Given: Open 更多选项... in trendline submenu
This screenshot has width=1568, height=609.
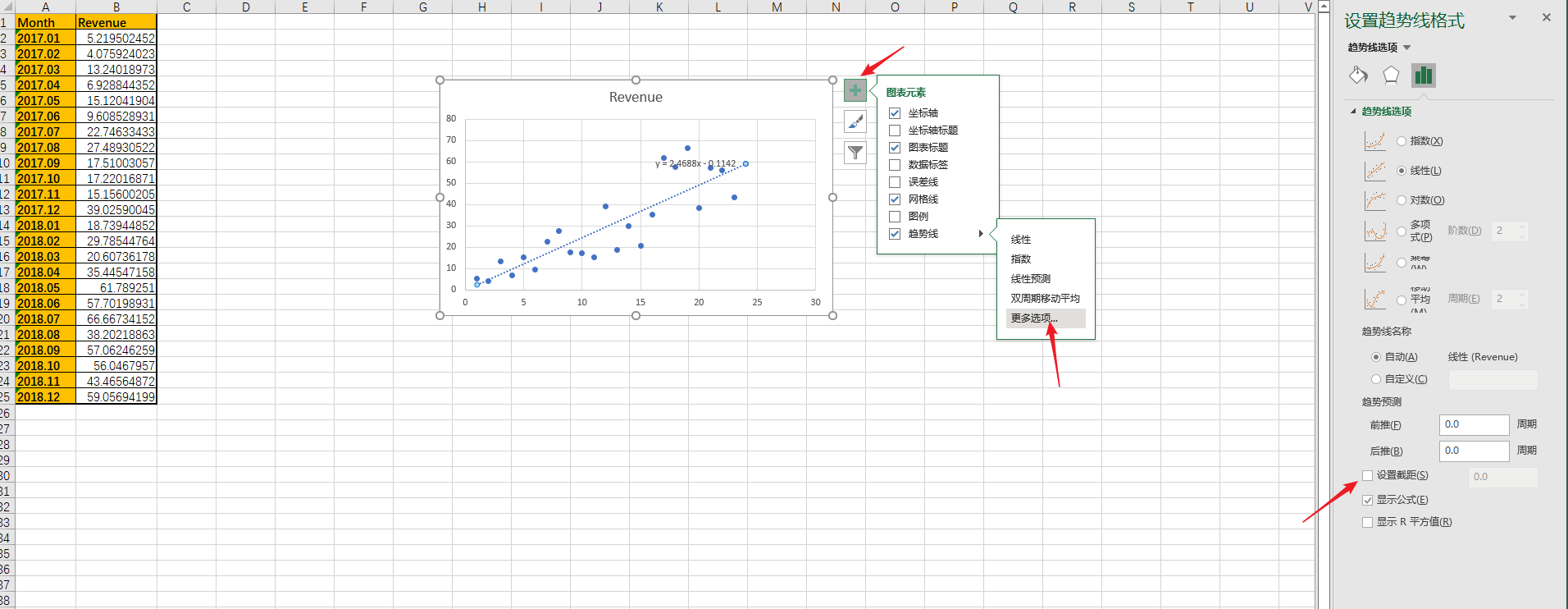Looking at the screenshot, I should point(1046,318).
